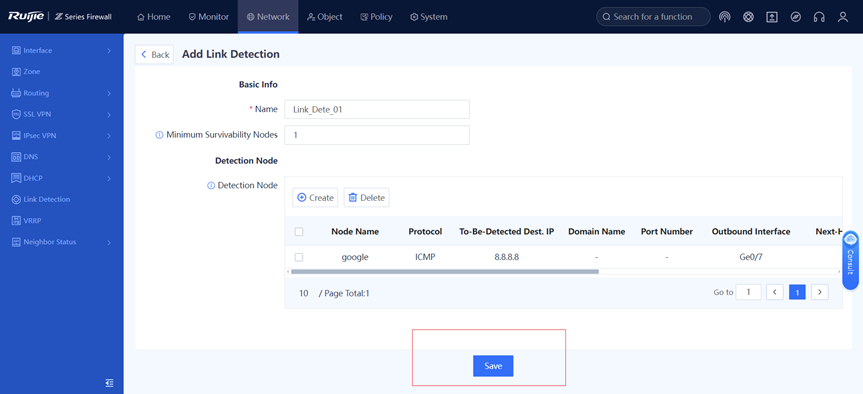Click the Zone sidebar icon
The width and height of the screenshot is (863, 394).
click(x=16, y=72)
